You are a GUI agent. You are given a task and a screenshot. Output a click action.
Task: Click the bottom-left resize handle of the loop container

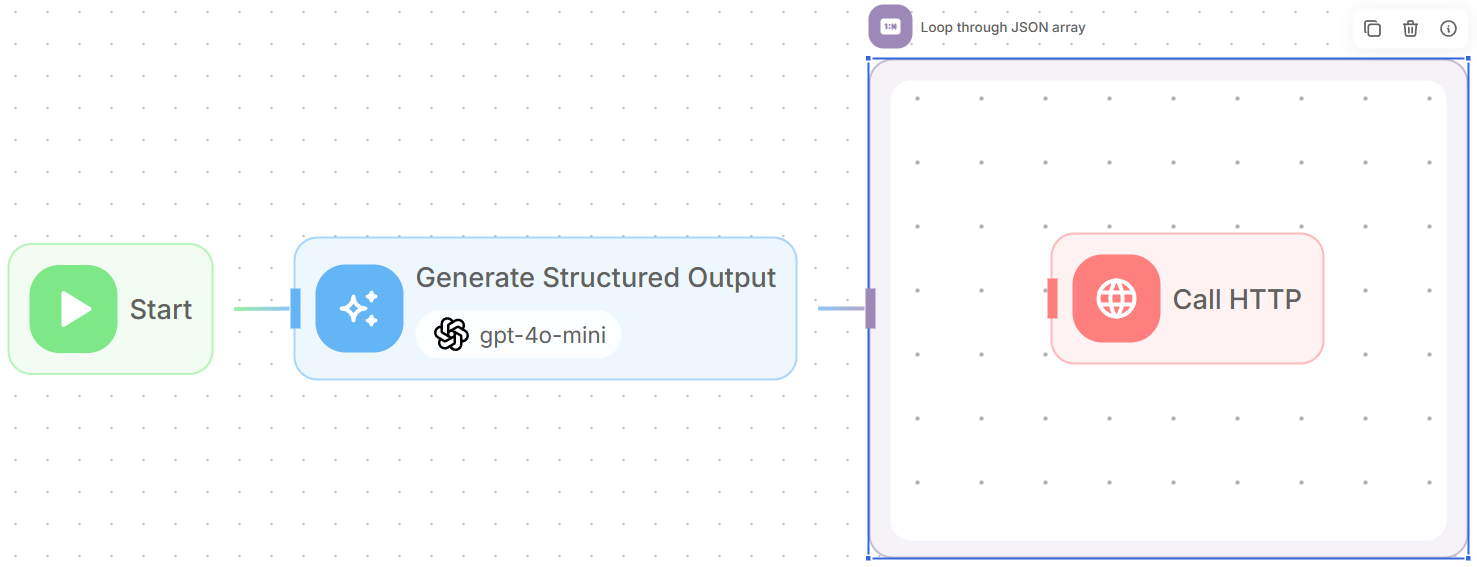[869, 557]
